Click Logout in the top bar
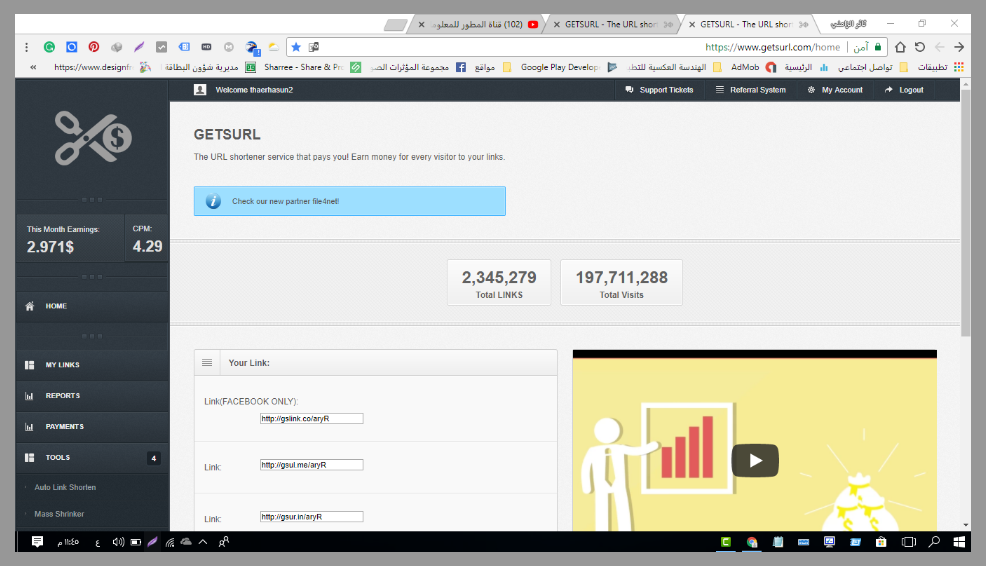986x566 pixels. coord(904,90)
